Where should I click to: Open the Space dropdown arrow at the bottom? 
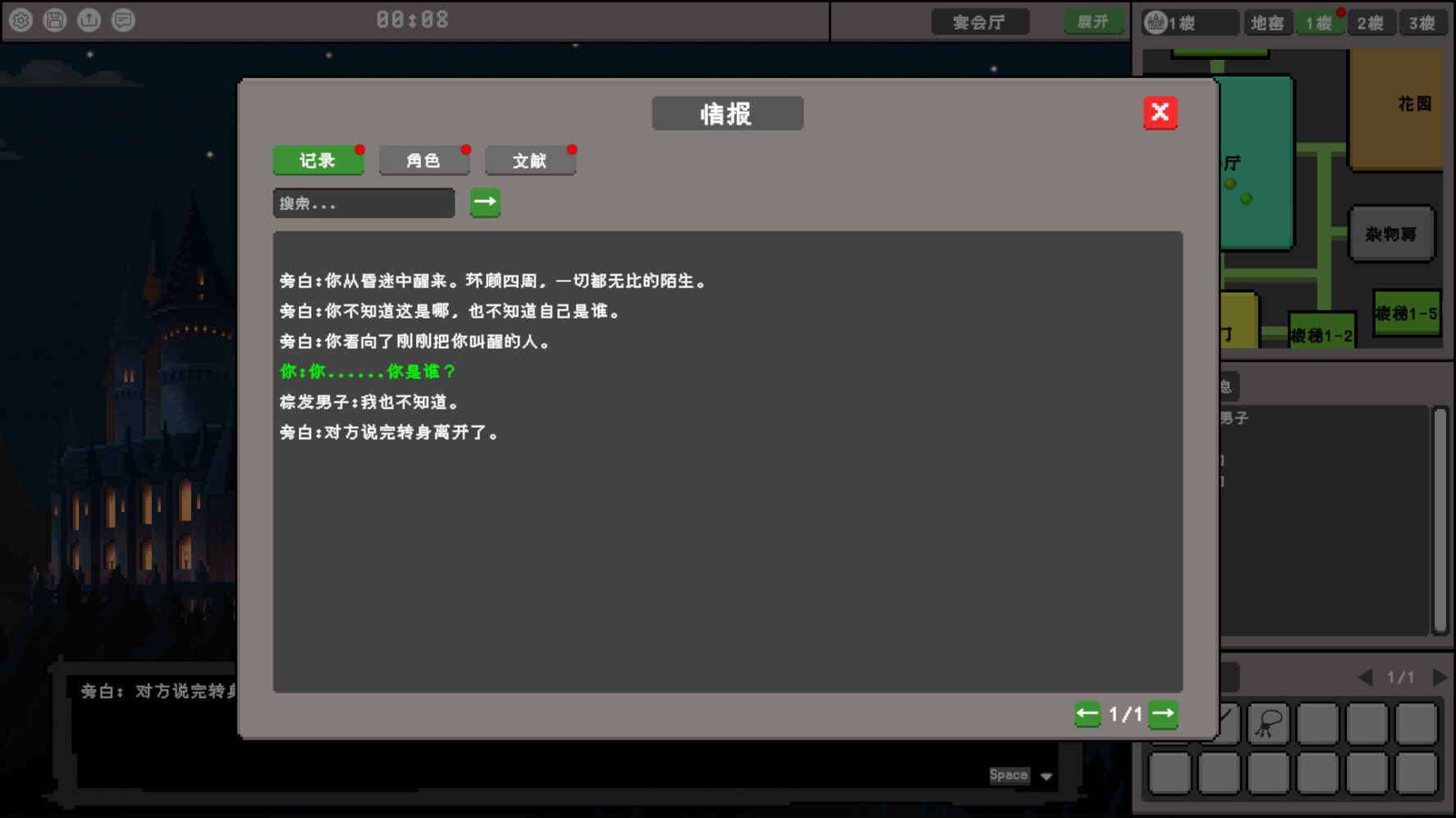point(1046,775)
